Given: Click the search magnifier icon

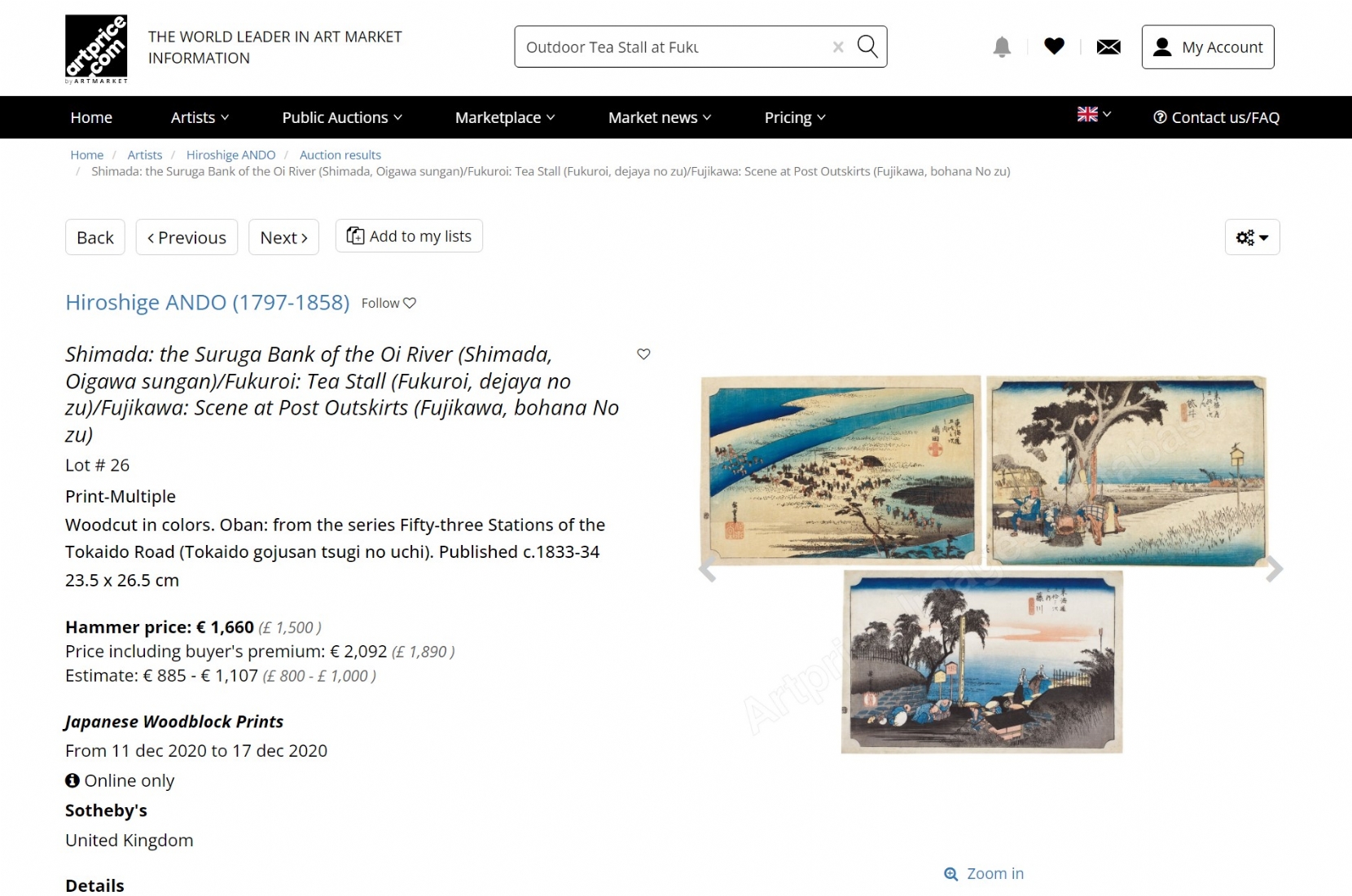Looking at the screenshot, I should click(867, 46).
